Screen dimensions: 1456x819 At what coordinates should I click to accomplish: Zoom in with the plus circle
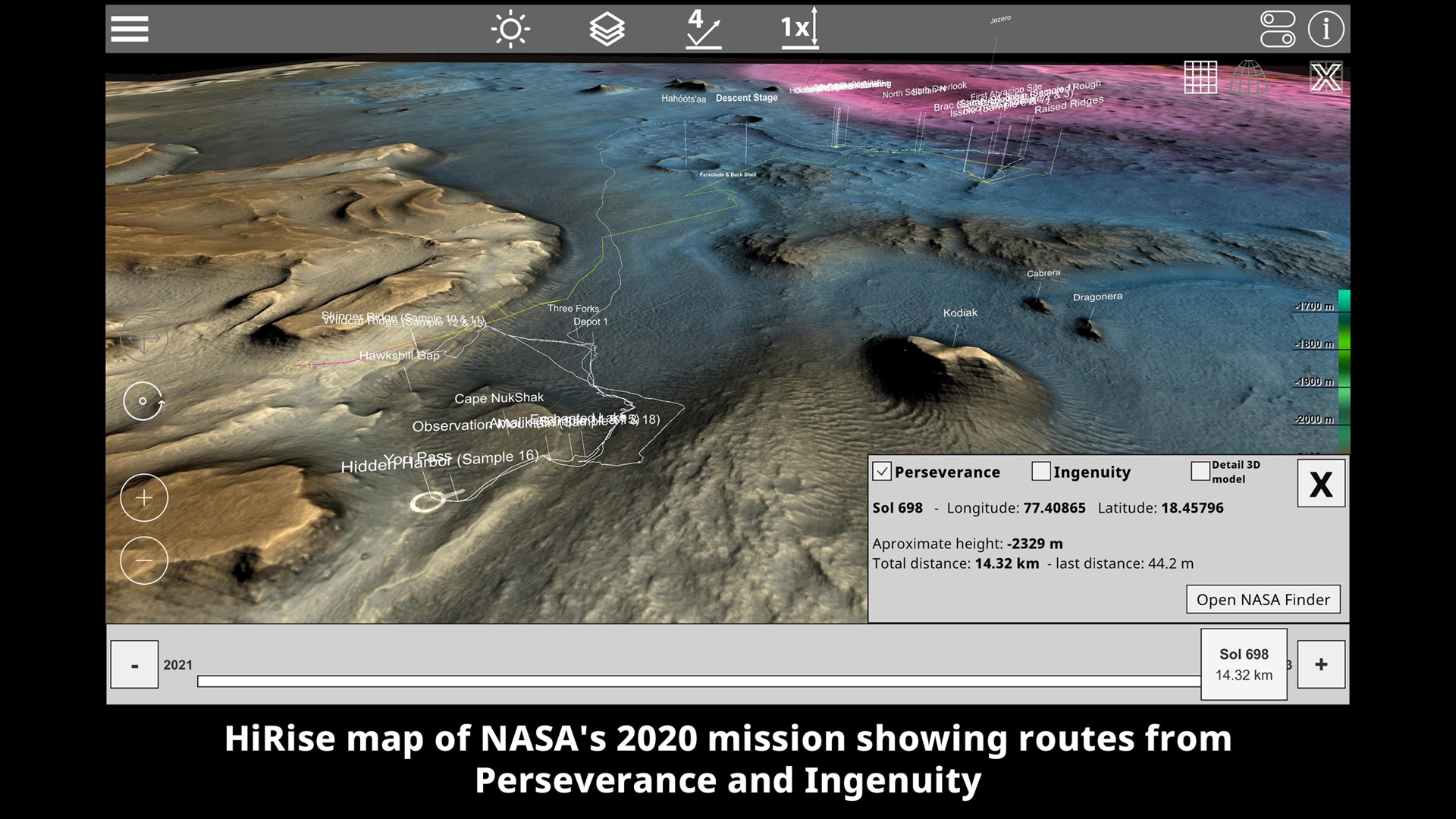pyautogui.click(x=143, y=498)
